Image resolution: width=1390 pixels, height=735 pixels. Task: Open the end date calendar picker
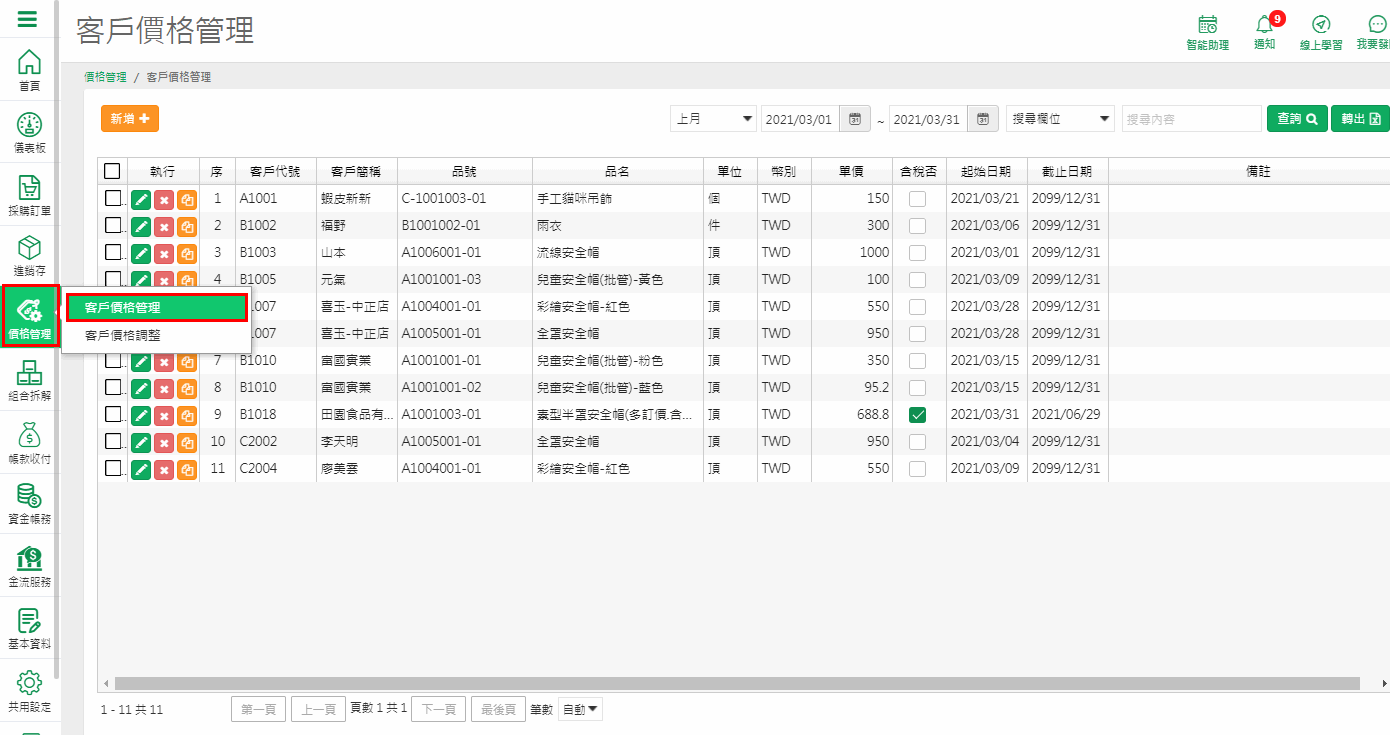click(983, 119)
